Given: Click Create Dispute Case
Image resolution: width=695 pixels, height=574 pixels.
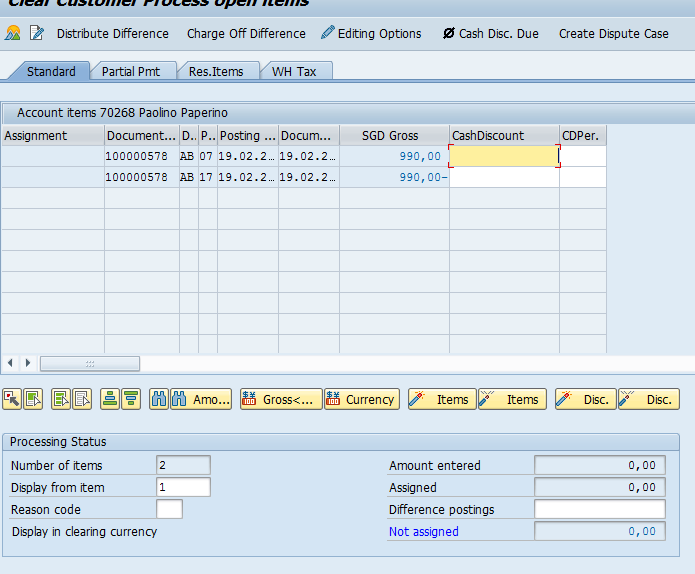Looking at the screenshot, I should (x=613, y=34).
